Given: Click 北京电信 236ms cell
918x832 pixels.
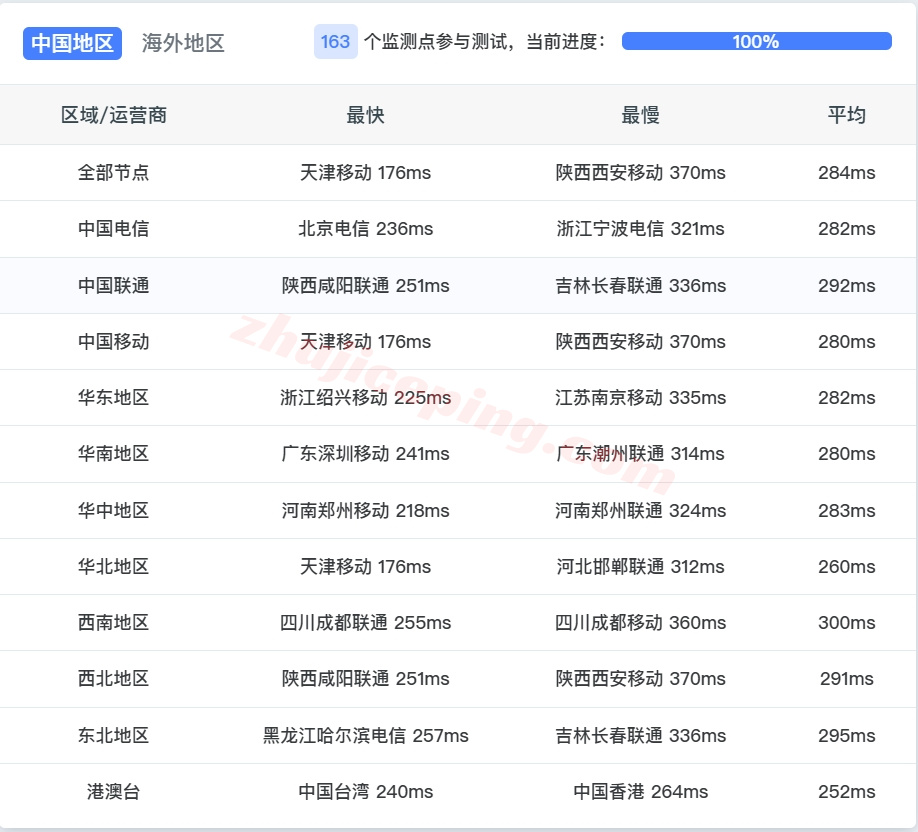Looking at the screenshot, I should click(365, 229).
